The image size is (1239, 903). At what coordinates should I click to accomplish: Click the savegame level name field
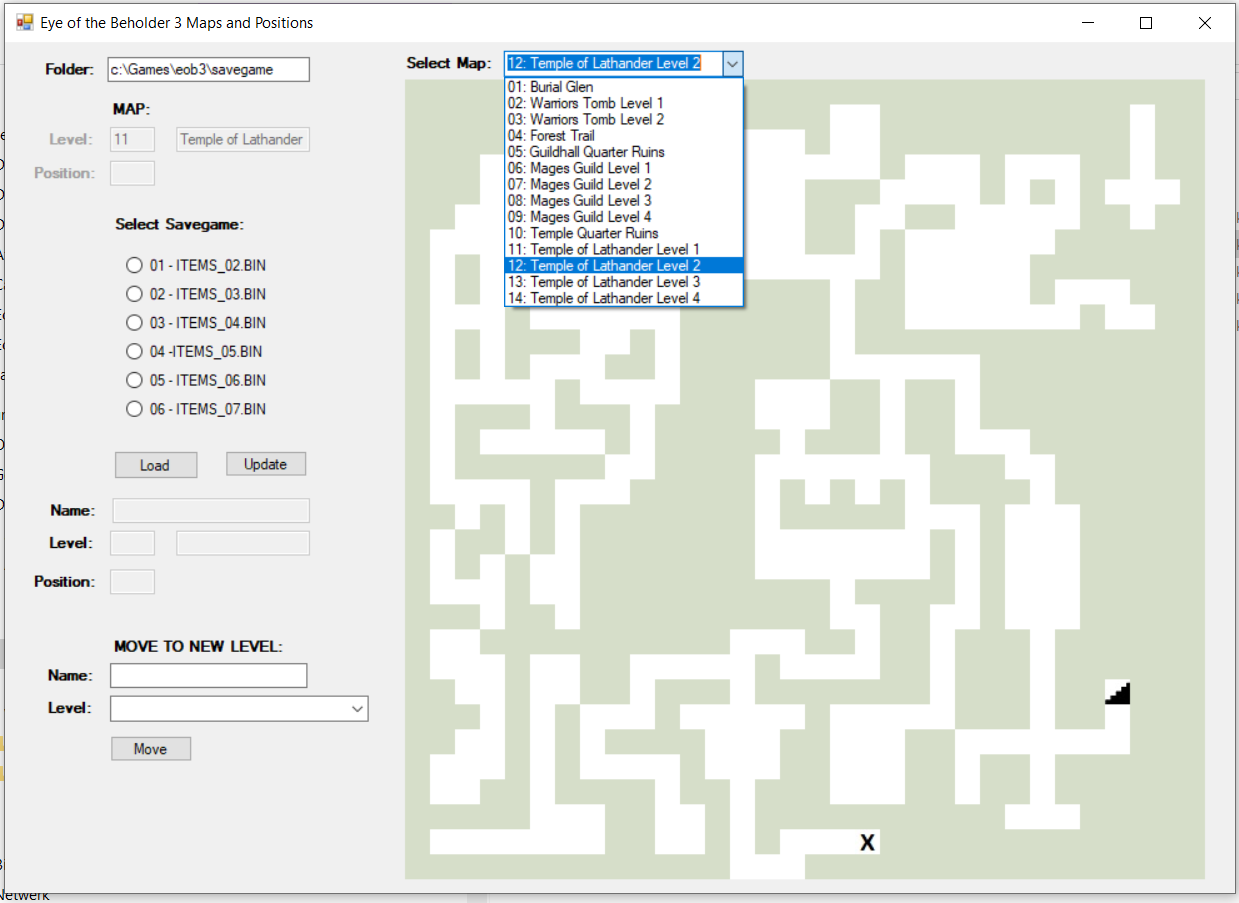coord(243,543)
